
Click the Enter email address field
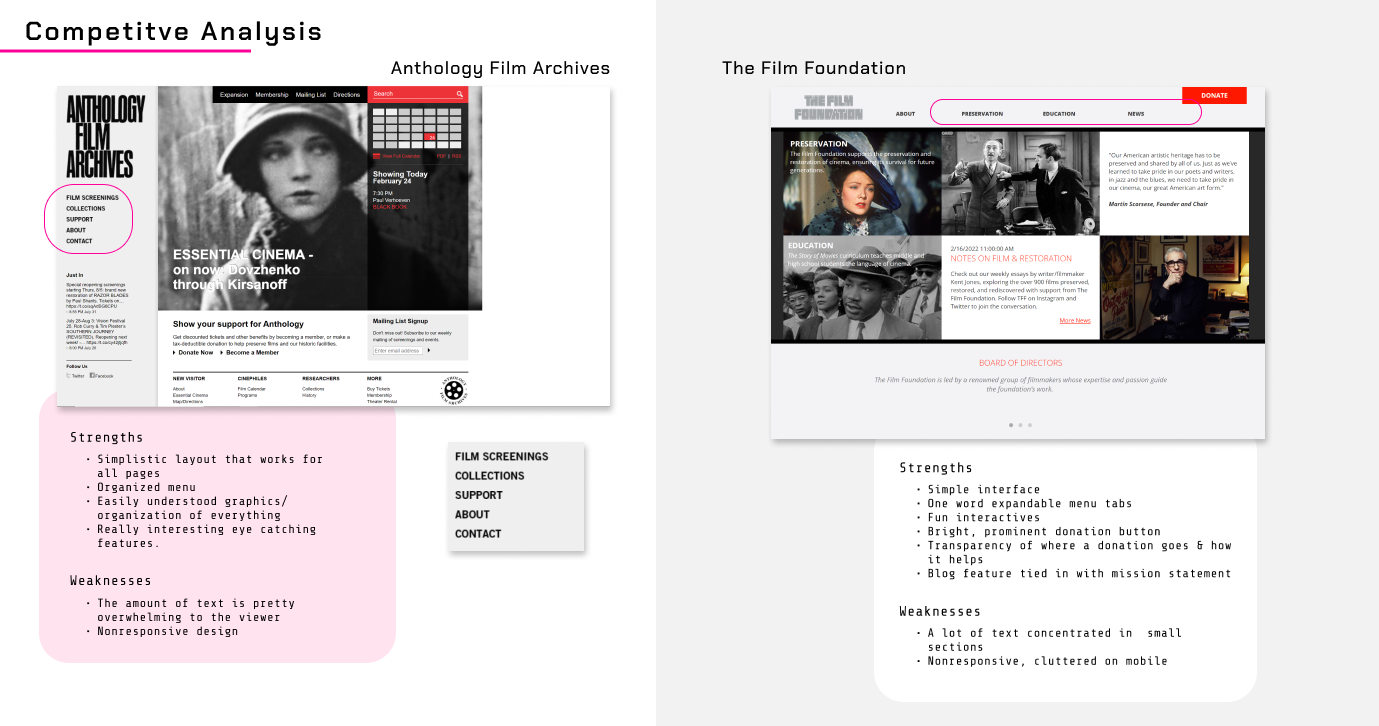coord(397,351)
